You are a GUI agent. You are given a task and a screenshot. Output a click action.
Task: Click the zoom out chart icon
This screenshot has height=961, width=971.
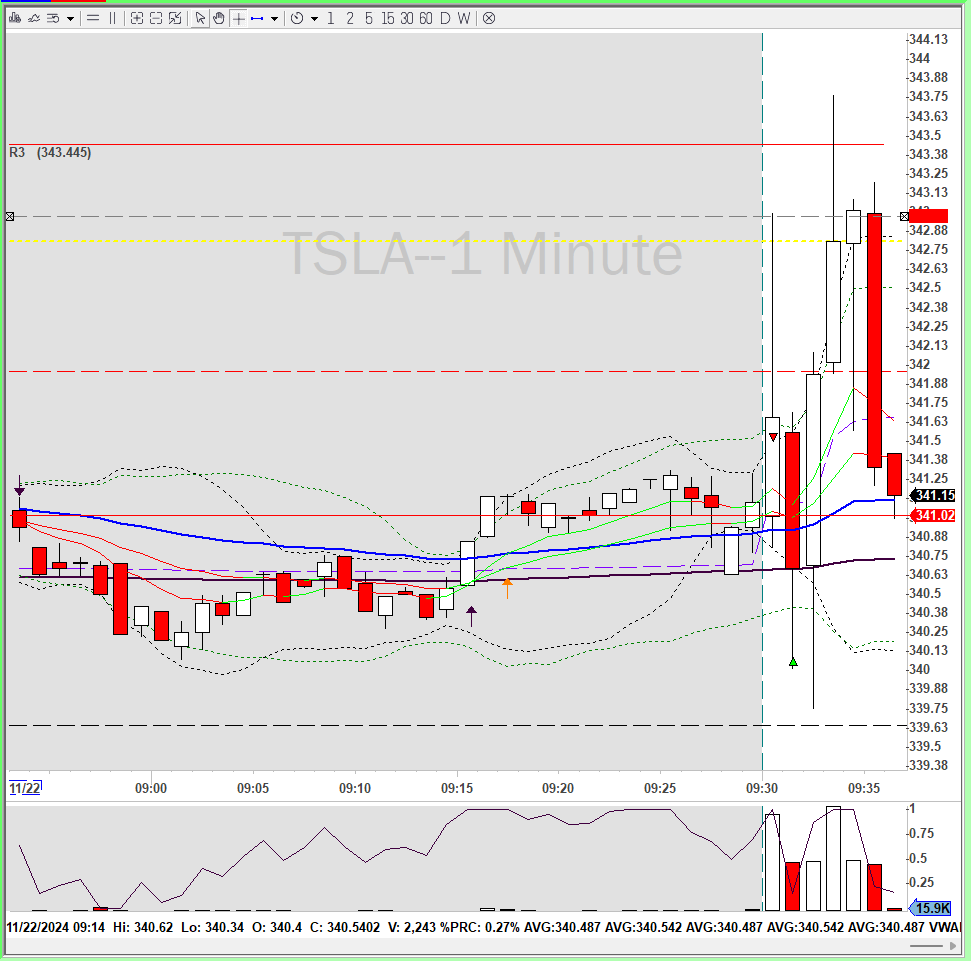click(156, 19)
